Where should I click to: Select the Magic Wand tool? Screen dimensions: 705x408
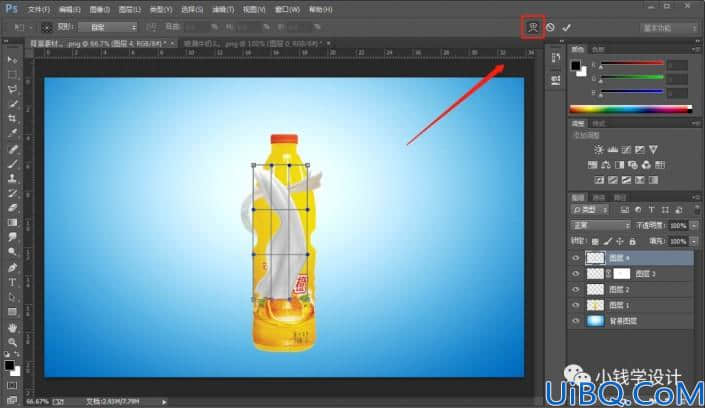(x=12, y=104)
